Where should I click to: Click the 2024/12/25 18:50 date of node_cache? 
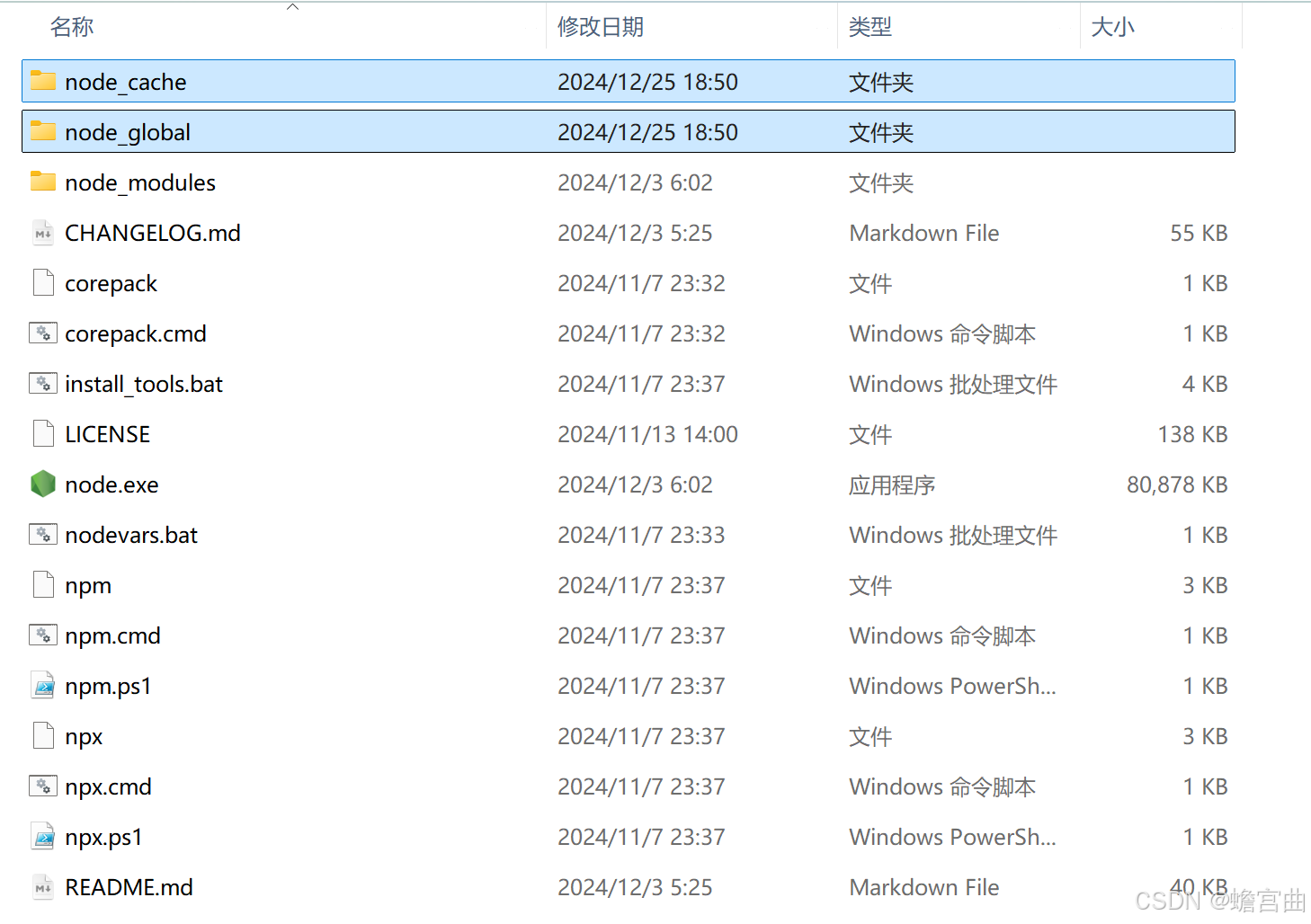pyautogui.click(x=647, y=82)
